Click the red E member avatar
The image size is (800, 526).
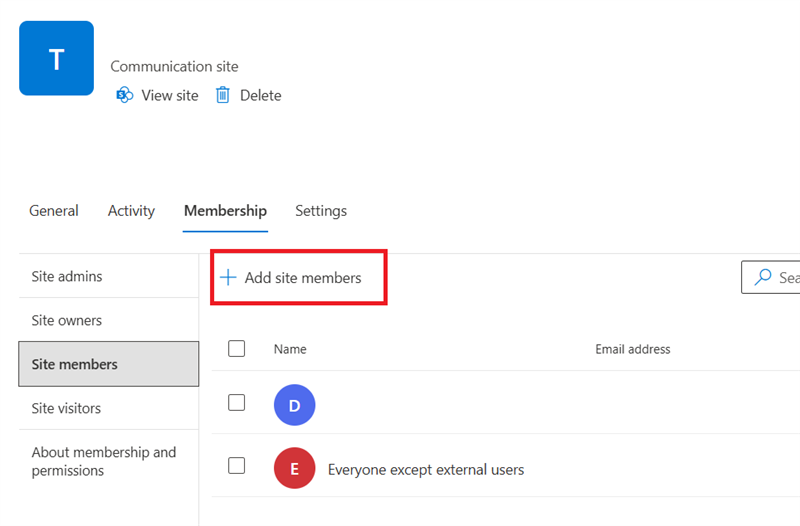coord(294,468)
